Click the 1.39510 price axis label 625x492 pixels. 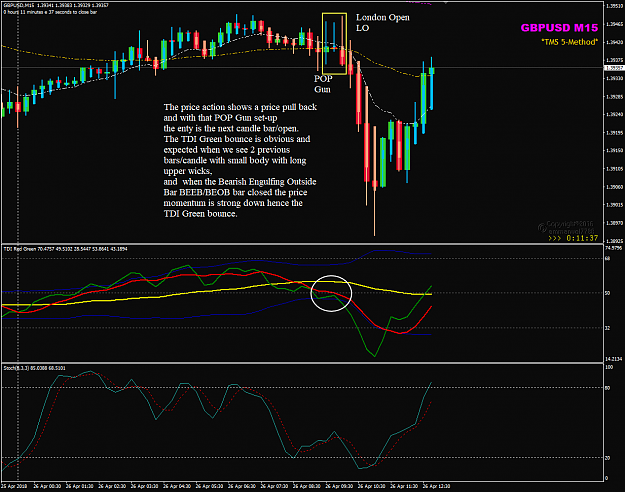[x=614, y=6]
